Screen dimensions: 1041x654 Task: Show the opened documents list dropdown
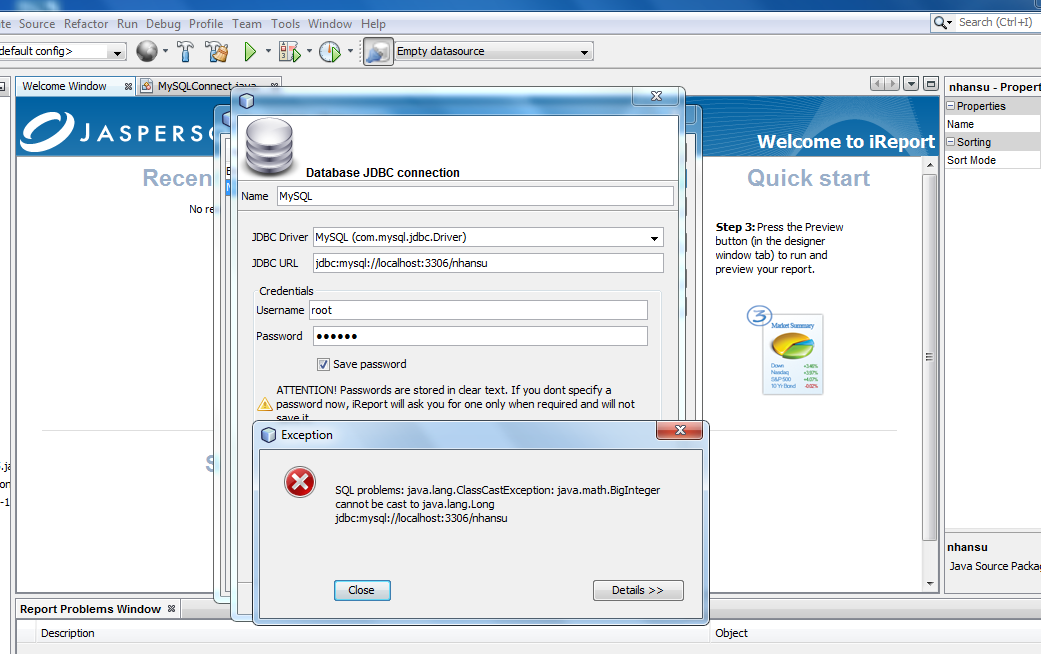[x=912, y=84]
